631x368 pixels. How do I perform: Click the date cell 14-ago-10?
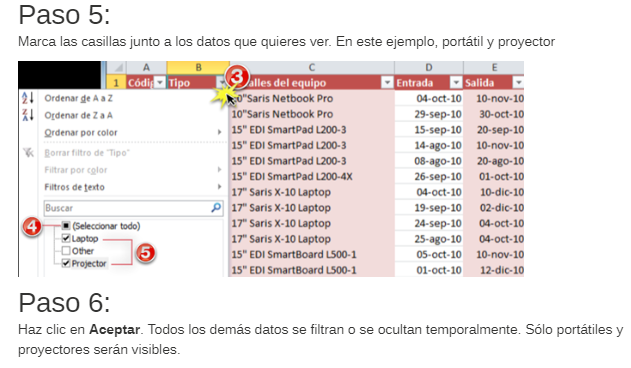[x=429, y=145]
